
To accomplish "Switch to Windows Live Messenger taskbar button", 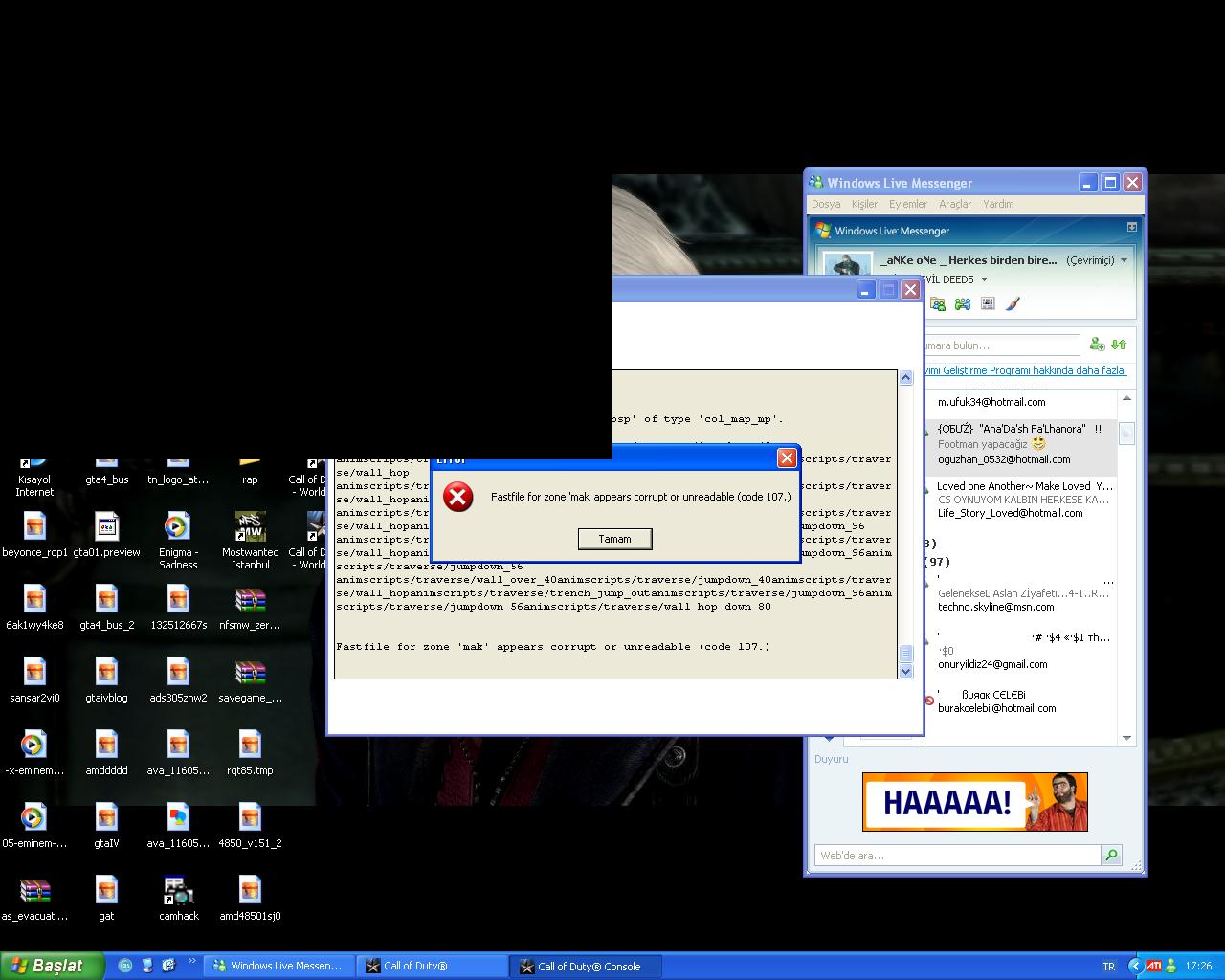I will [x=278, y=967].
